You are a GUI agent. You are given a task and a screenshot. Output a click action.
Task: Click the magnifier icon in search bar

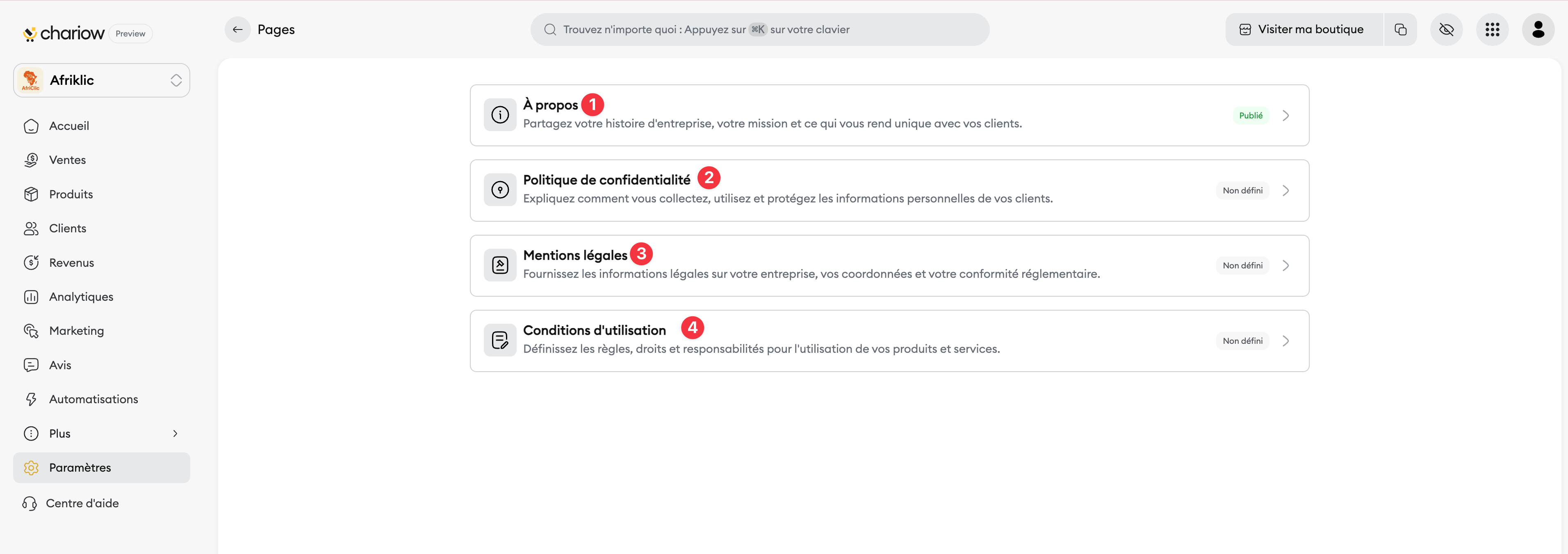pos(549,29)
